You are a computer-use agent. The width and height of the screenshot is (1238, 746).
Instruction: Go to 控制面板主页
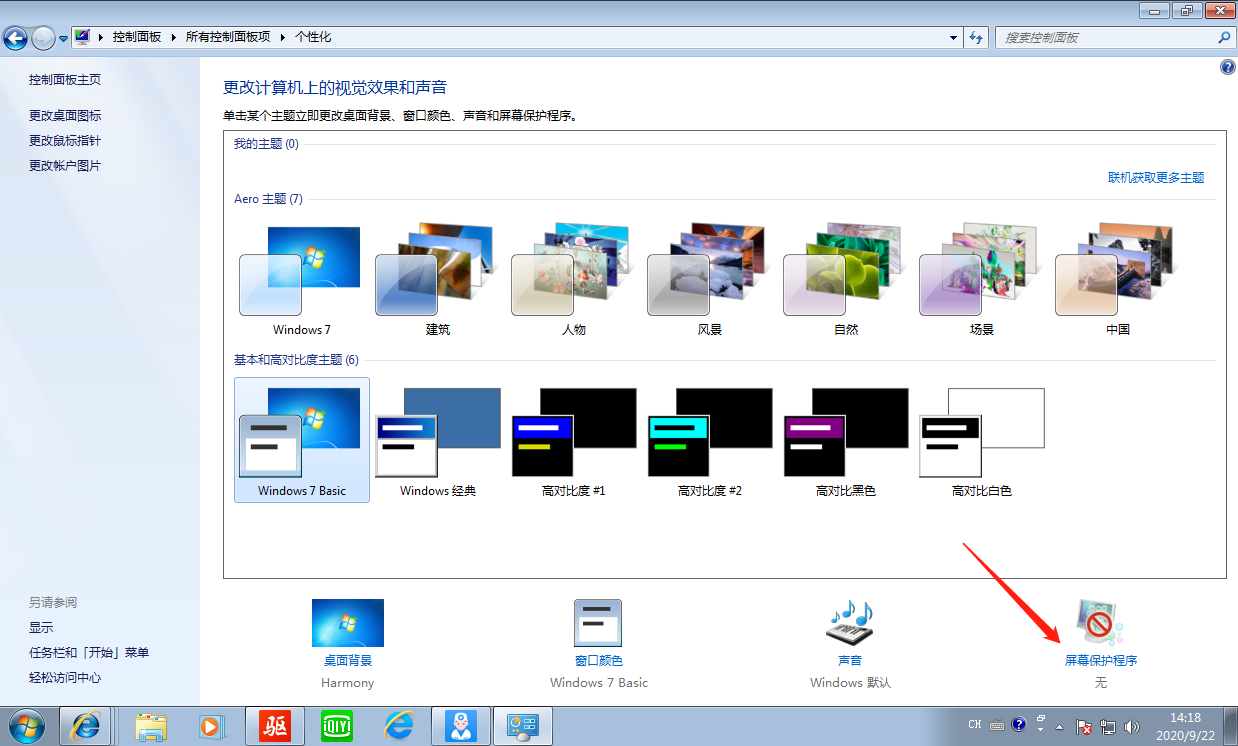[x=63, y=79]
